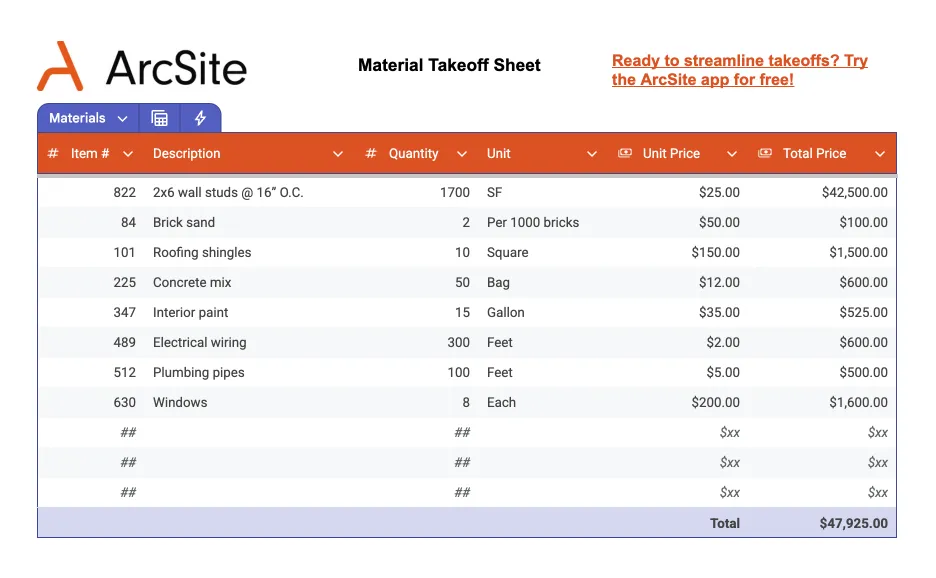Open the Unit Price column dropdown
This screenshot has height=578, width=936.
[x=731, y=154]
